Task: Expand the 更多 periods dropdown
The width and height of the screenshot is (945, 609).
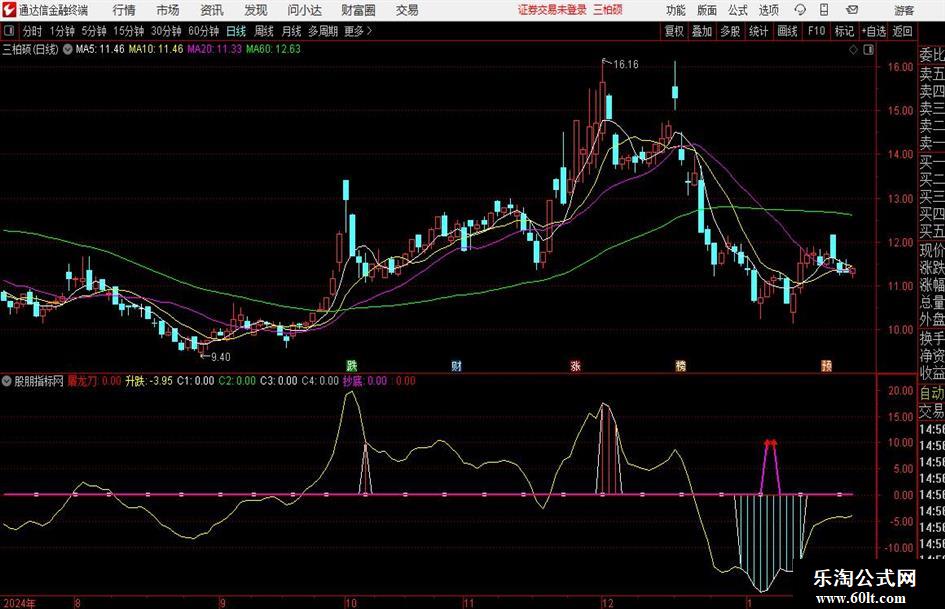Action: (358, 31)
